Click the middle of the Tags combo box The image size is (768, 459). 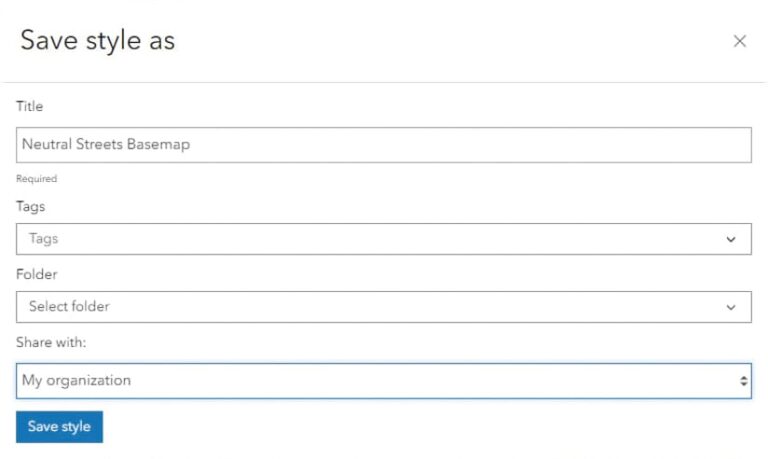pos(383,239)
